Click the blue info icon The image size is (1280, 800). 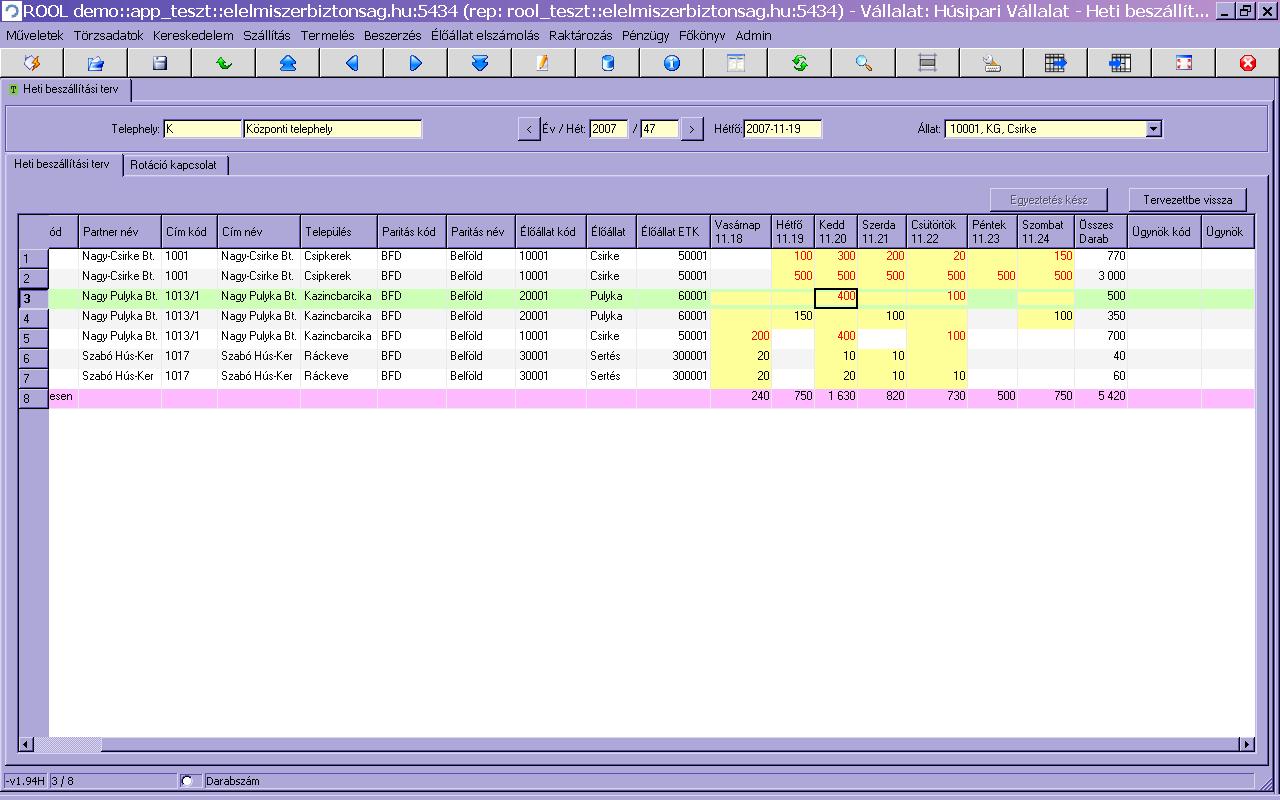(672, 63)
